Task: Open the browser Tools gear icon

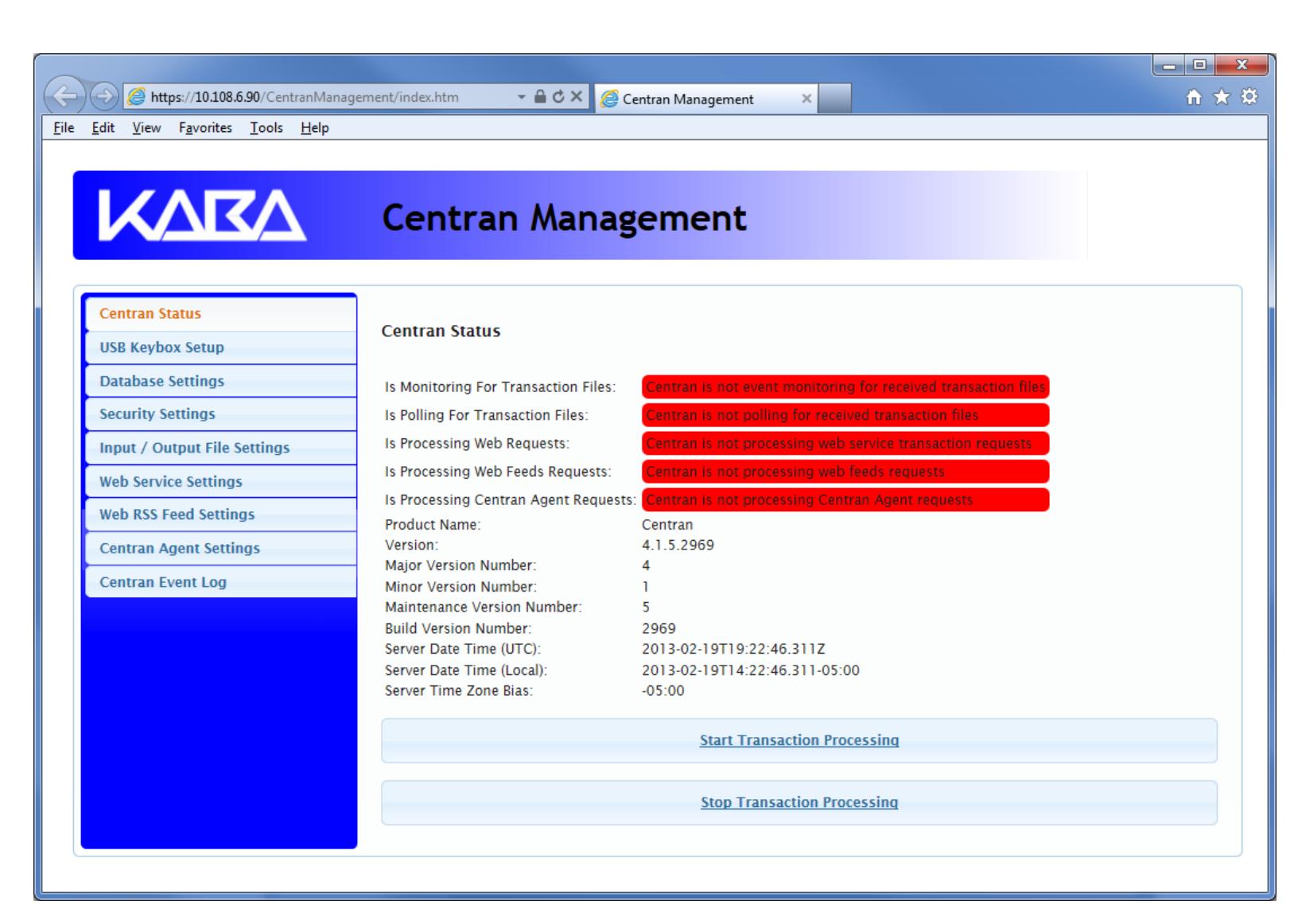Action: click(1251, 97)
